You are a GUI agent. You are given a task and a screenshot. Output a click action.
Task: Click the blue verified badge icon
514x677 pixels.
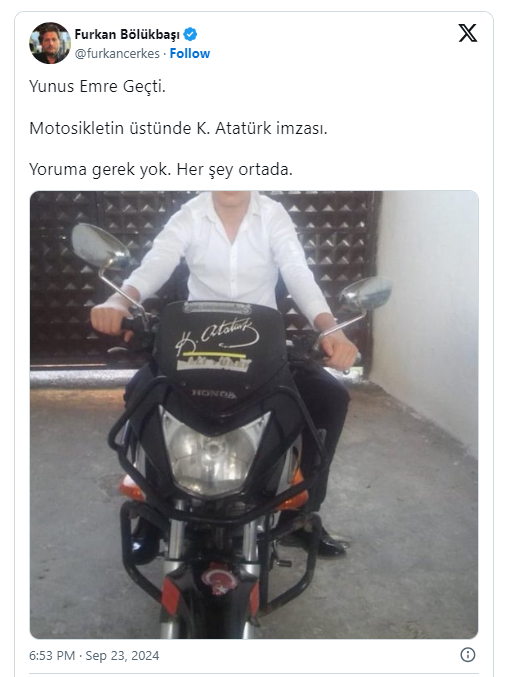pyautogui.click(x=190, y=34)
